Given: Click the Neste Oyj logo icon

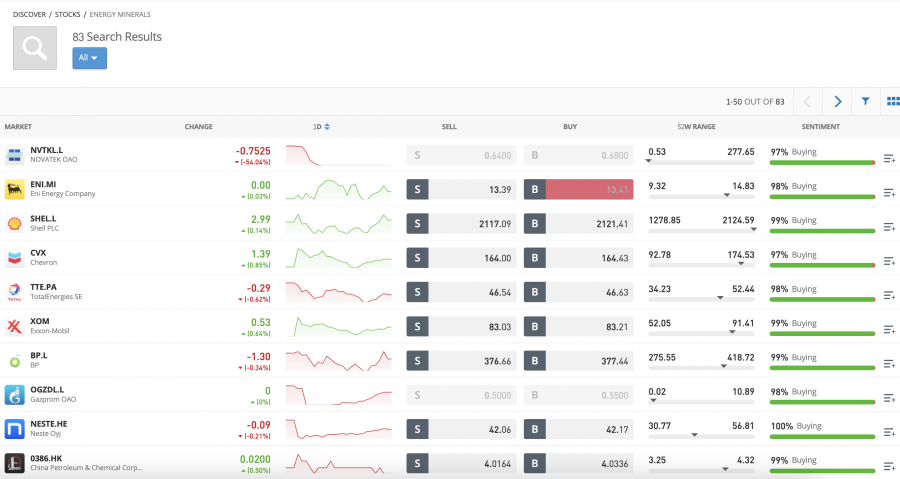Looking at the screenshot, I should pos(15,429).
